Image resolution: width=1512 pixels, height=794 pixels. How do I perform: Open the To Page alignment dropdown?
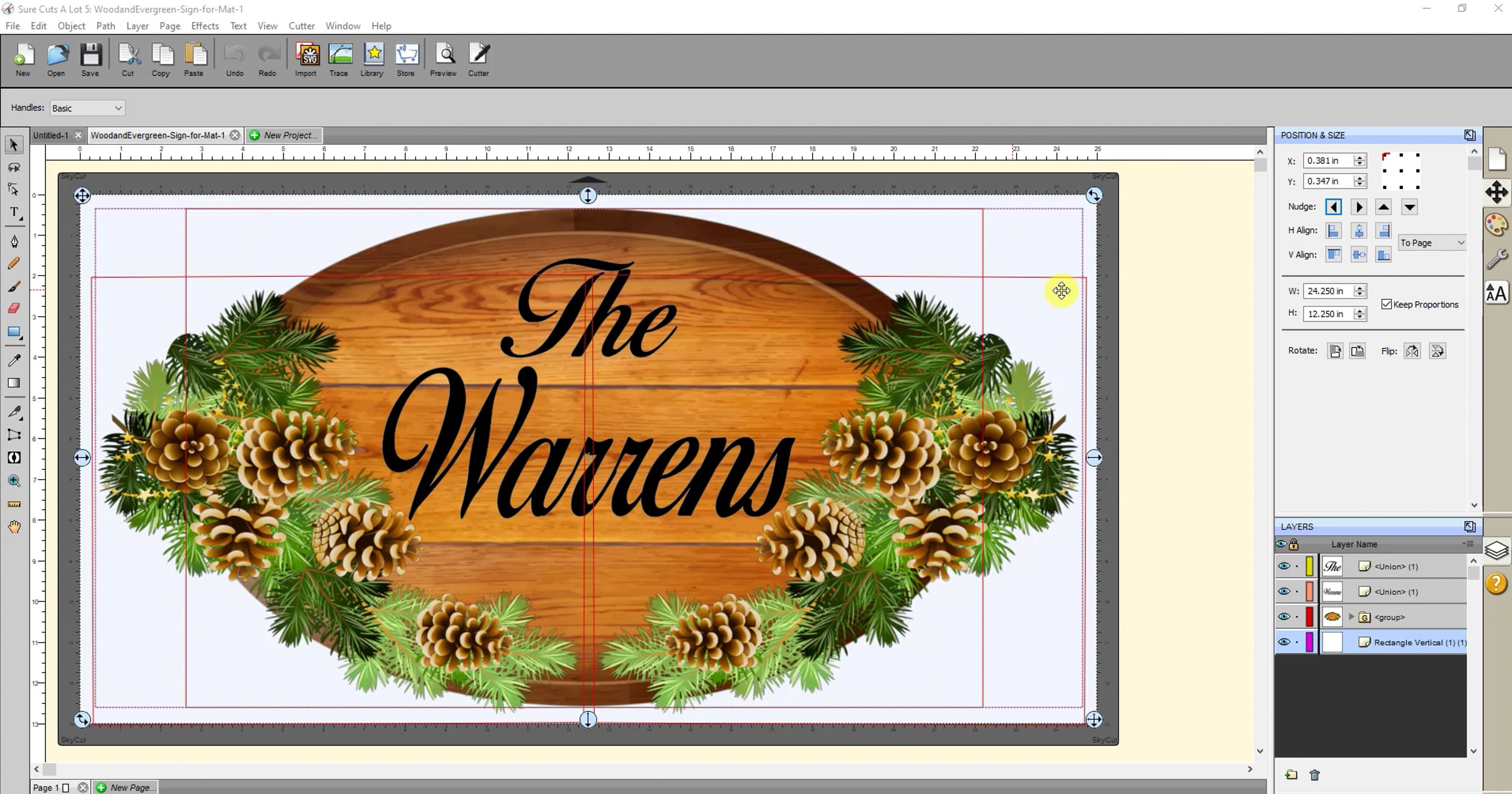click(1431, 243)
